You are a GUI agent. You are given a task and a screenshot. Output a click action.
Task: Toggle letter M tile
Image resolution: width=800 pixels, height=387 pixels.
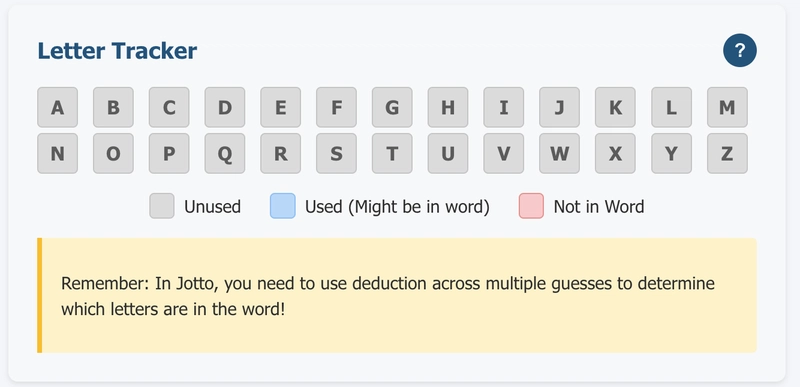727,107
